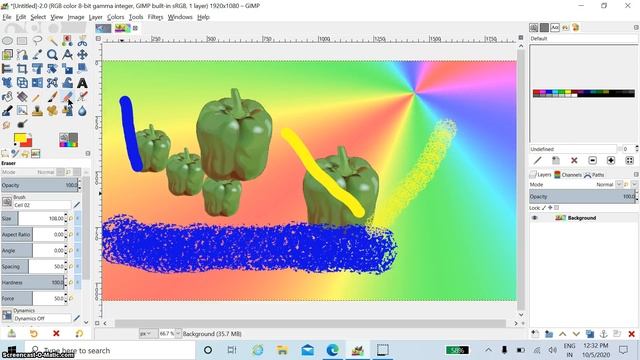Select the Crop tool
The width and height of the screenshot is (640, 360).
22,69
